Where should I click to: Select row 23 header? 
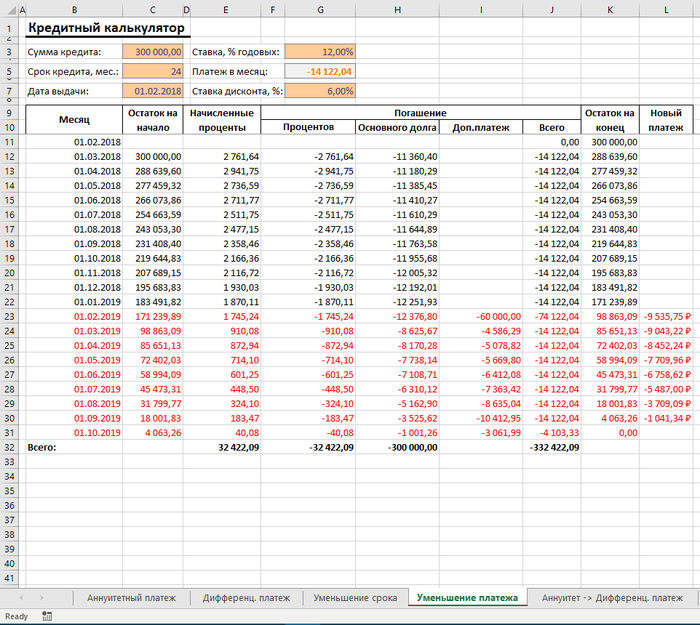pos(11,315)
